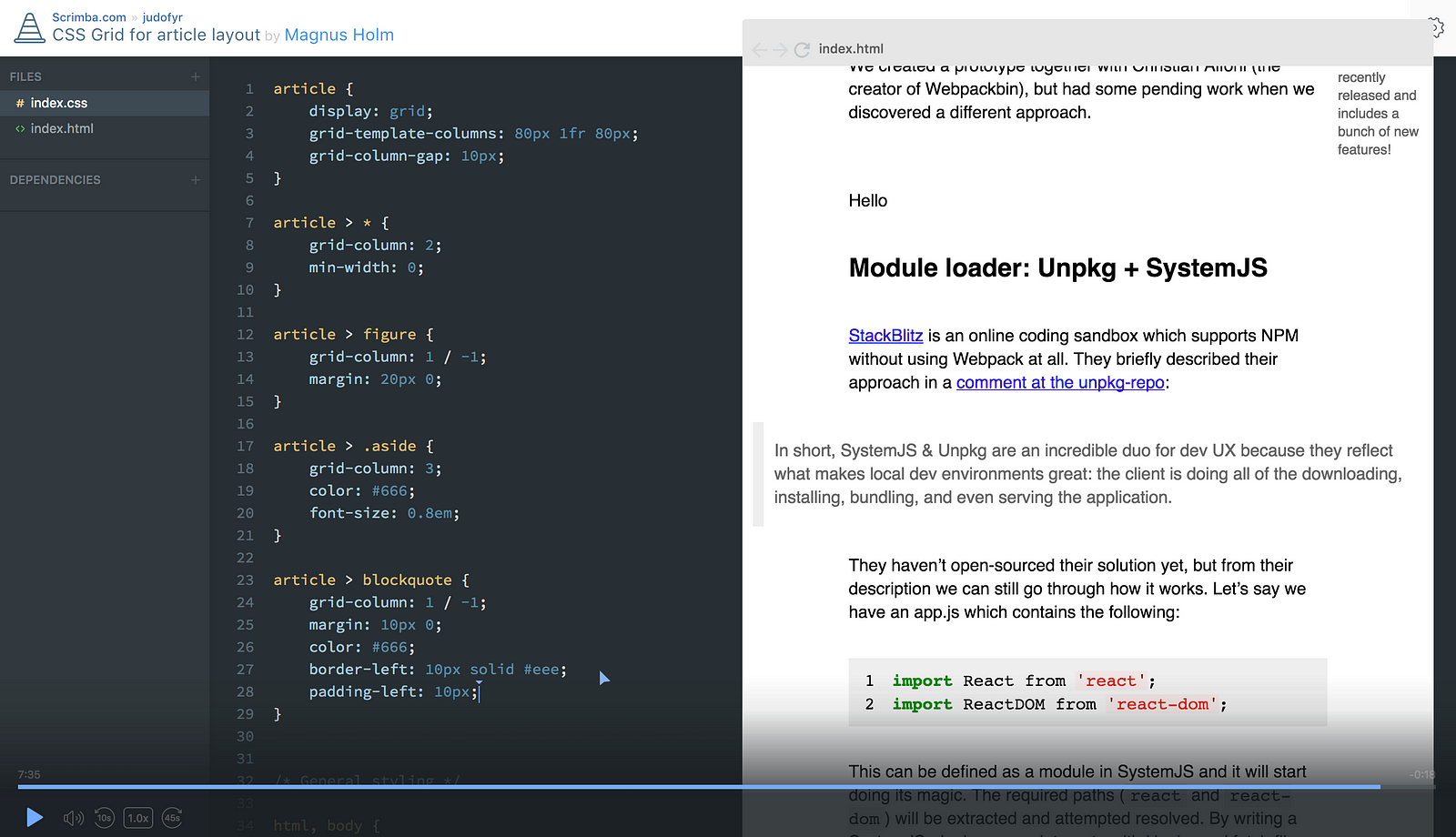This screenshot has width=1456, height=837.
Task: Click 'CSS Grid for article layout' title
Action: pos(157,35)
